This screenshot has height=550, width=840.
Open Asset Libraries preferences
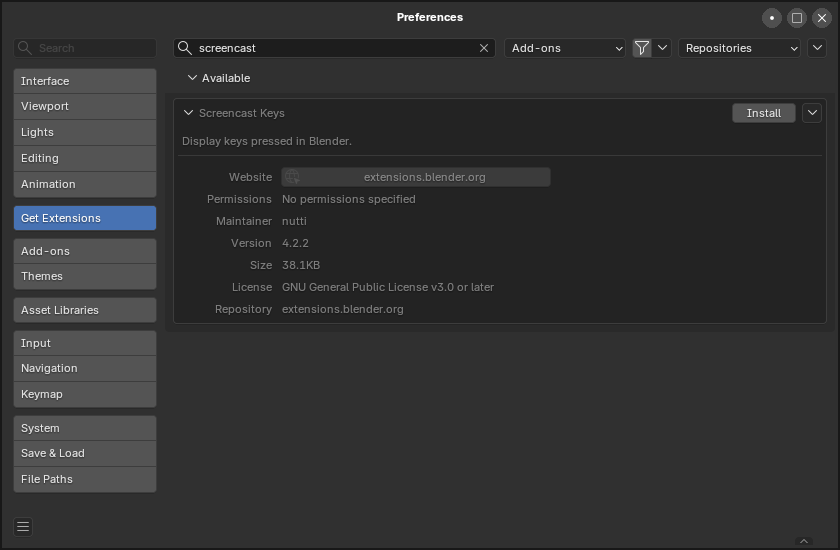[85, 310]
